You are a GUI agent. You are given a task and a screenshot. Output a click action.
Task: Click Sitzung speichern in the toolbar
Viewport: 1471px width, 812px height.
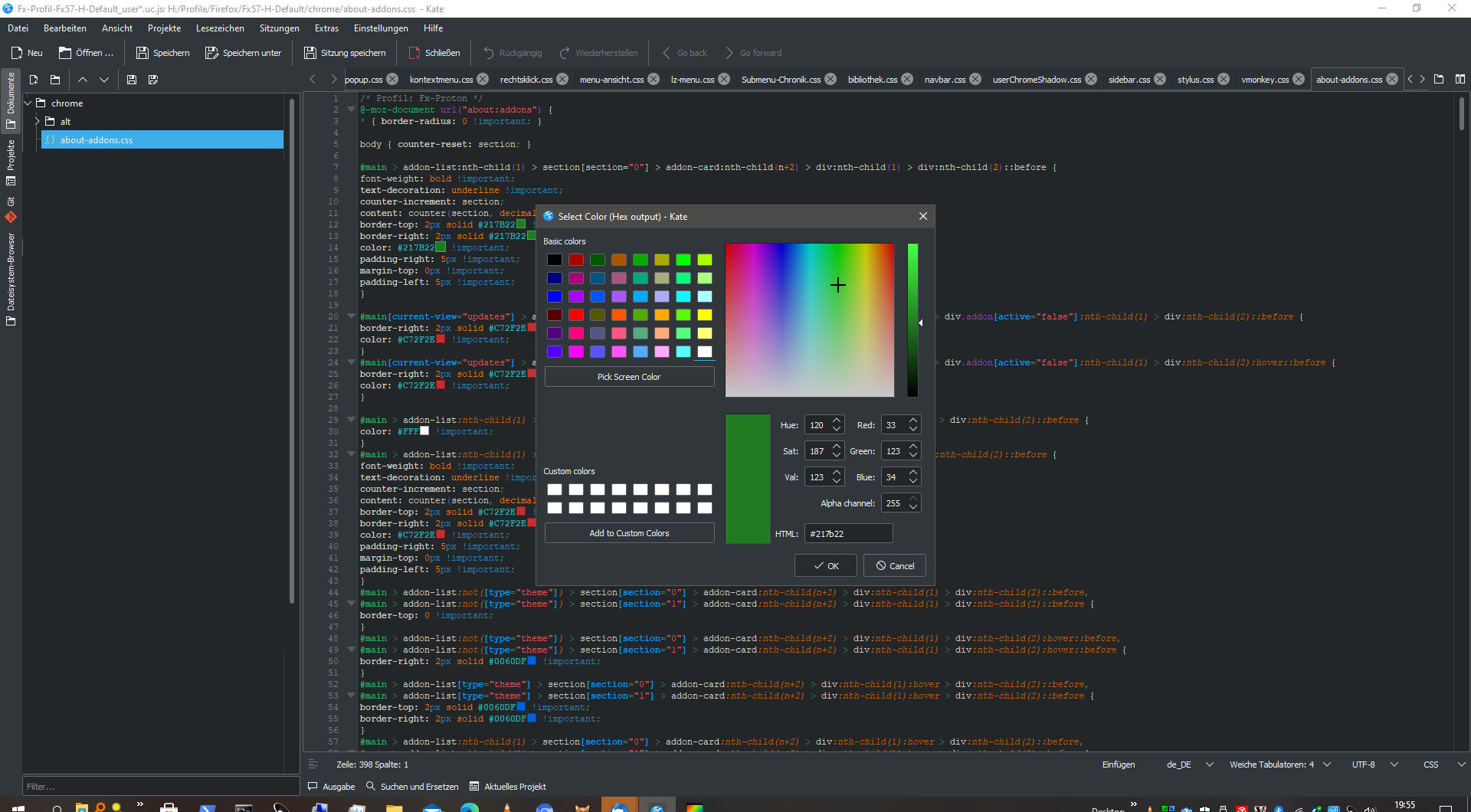point(345,53)
